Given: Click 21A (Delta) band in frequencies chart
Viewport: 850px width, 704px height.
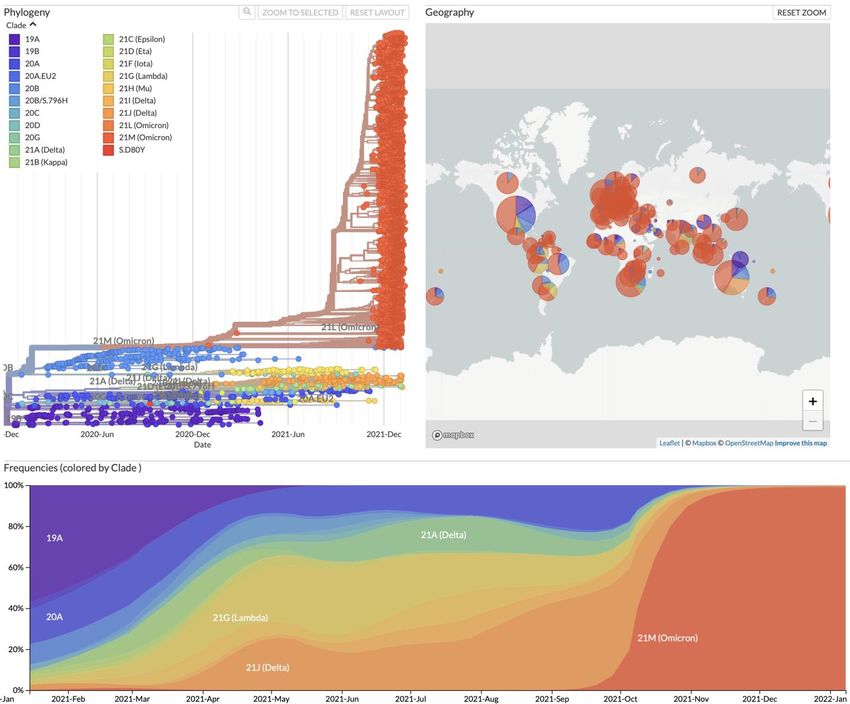Looking at the screenshot, I should 443,535.
